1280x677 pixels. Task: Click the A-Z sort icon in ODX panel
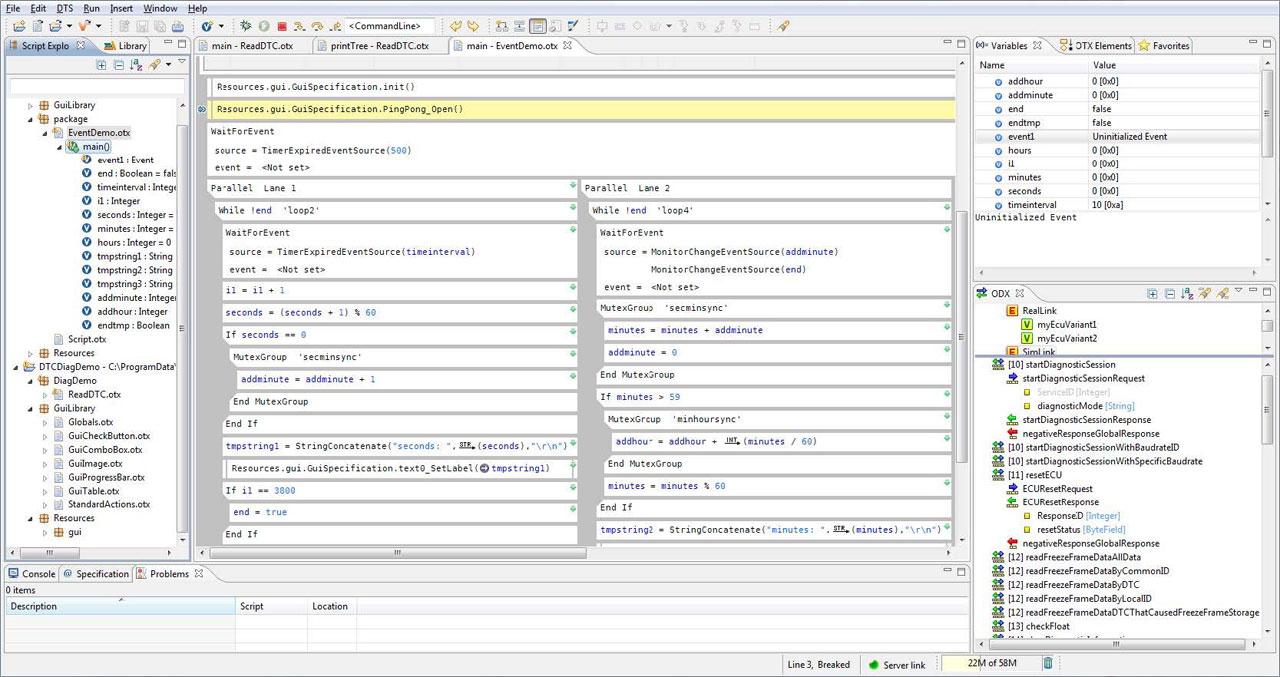click(x=1187, y=293)
